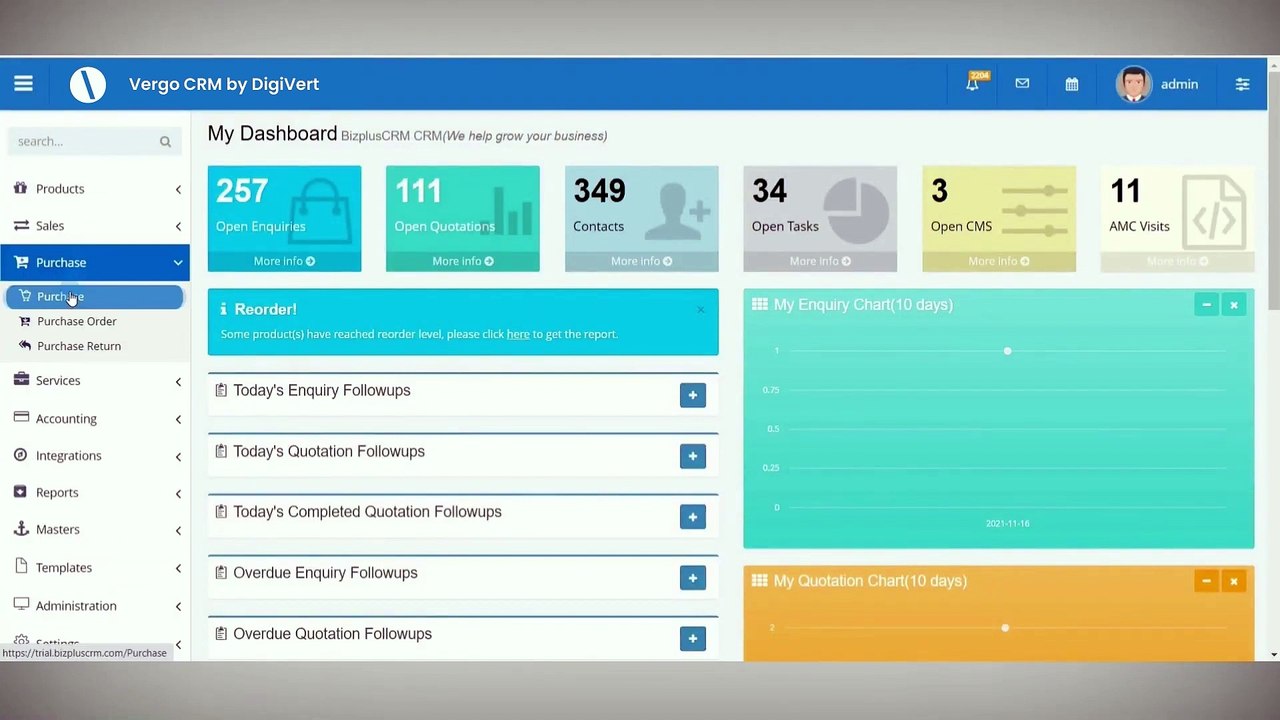Minimize the My Quotation Chart panel

point(1206,581)
